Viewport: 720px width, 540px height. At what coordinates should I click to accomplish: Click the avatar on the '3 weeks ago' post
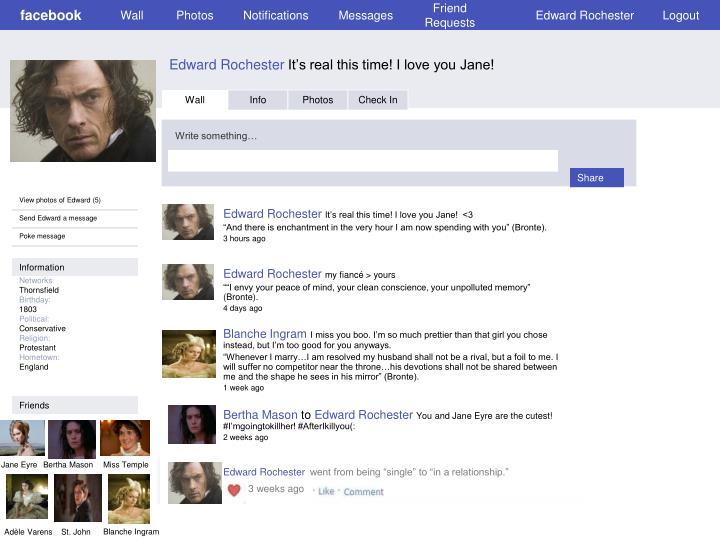point(195,483)
